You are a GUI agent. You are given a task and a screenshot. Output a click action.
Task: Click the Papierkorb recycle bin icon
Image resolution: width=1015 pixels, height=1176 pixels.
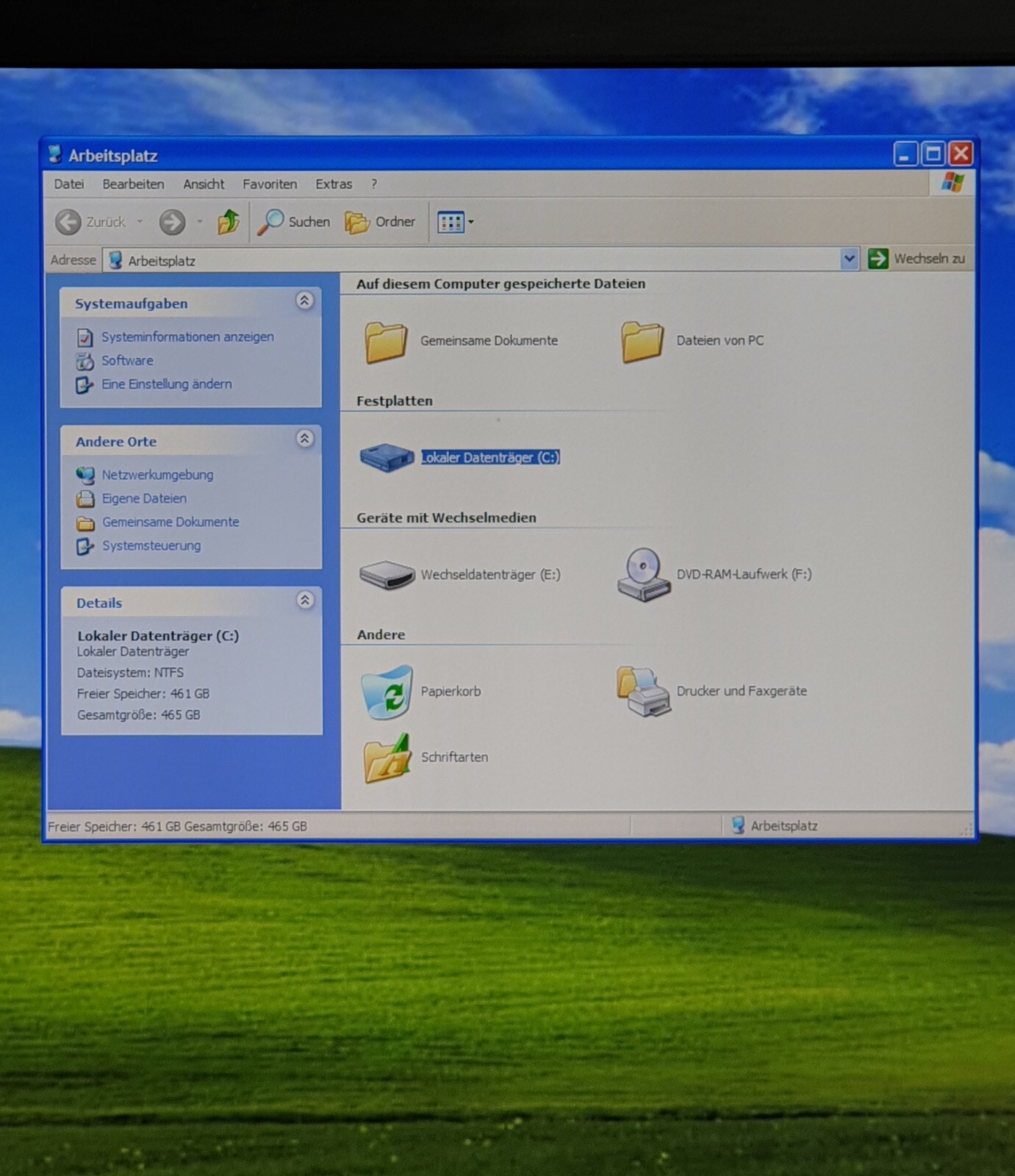click(387, 692)
